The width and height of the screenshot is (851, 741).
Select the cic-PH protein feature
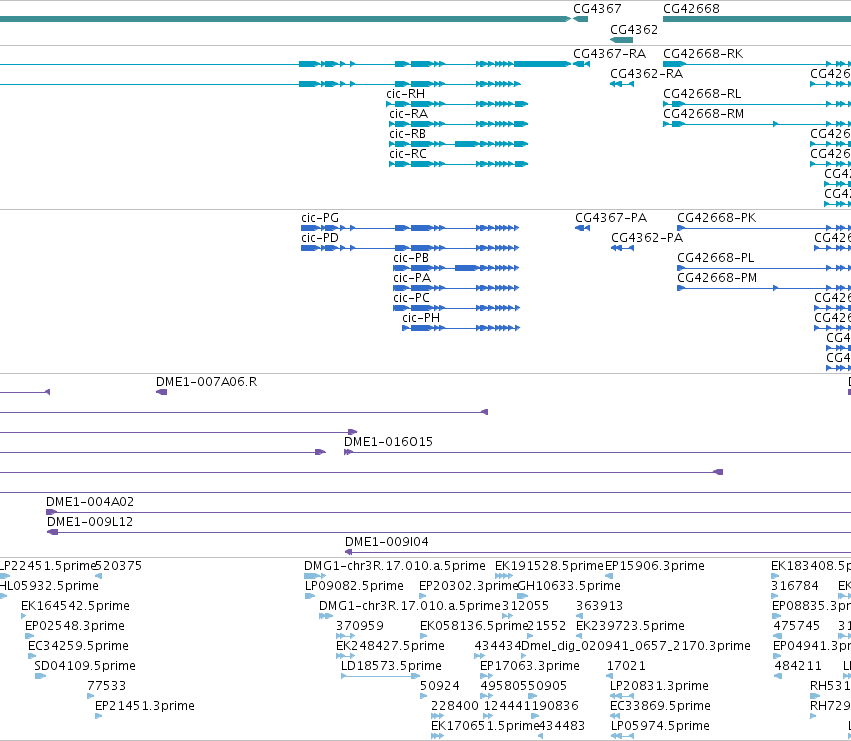pos(461,328)
